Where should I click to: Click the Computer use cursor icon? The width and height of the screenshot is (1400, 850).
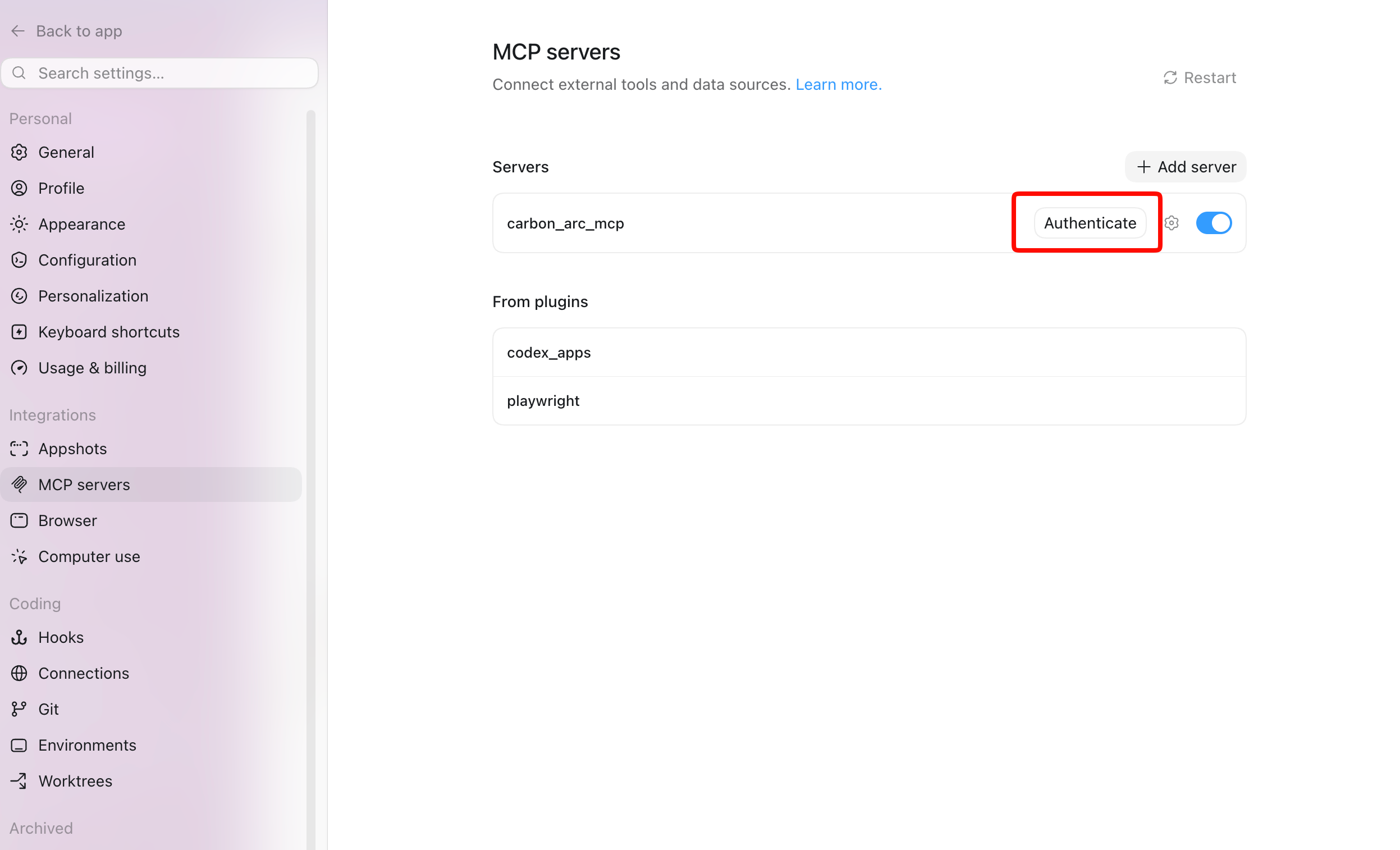[x=19, y=556]
